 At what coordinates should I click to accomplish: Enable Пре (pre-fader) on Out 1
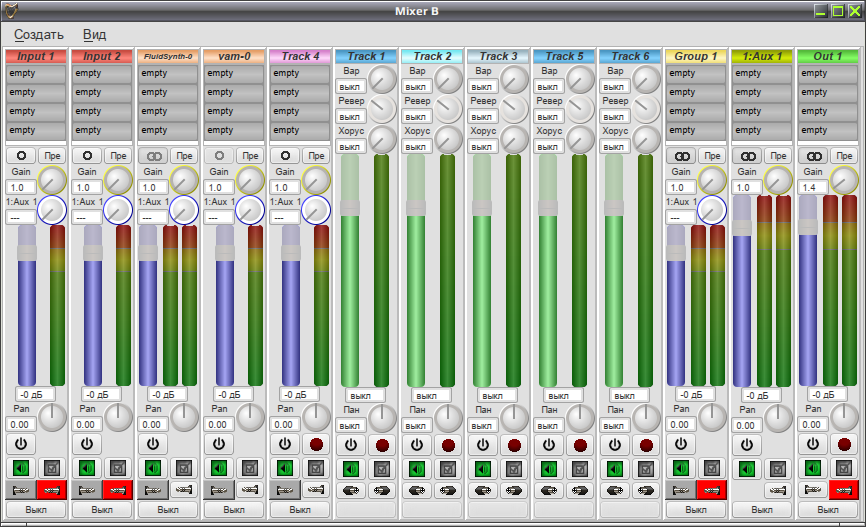point(844,156)
